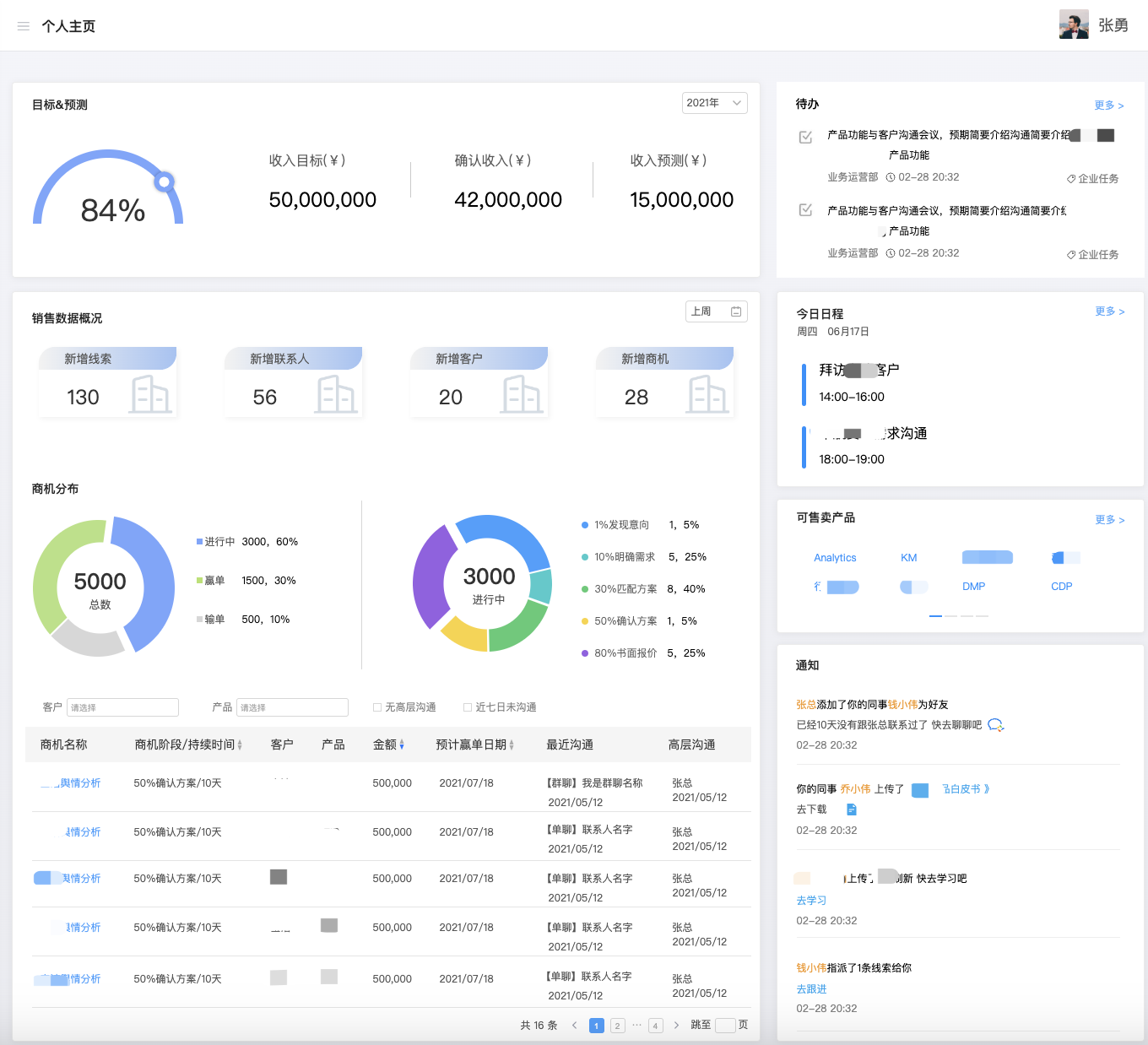
Task: Click 钱小伟 in the 指派了1条线索 notification
Action: tap(811, 968)
